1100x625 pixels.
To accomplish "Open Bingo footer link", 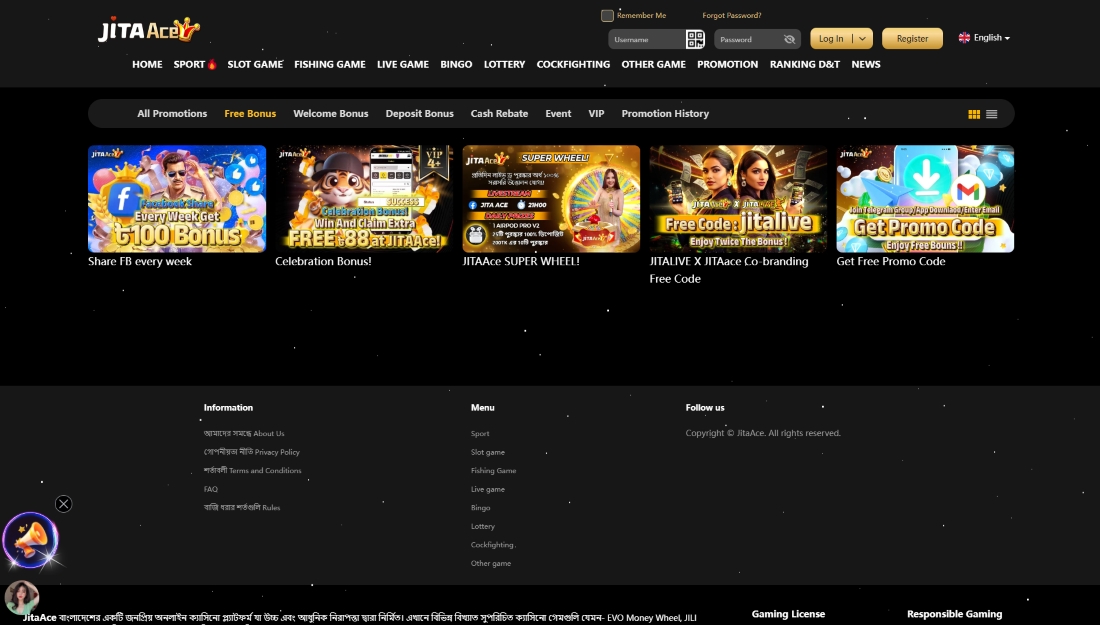I will pyautogui.click(x=481, y=508).
